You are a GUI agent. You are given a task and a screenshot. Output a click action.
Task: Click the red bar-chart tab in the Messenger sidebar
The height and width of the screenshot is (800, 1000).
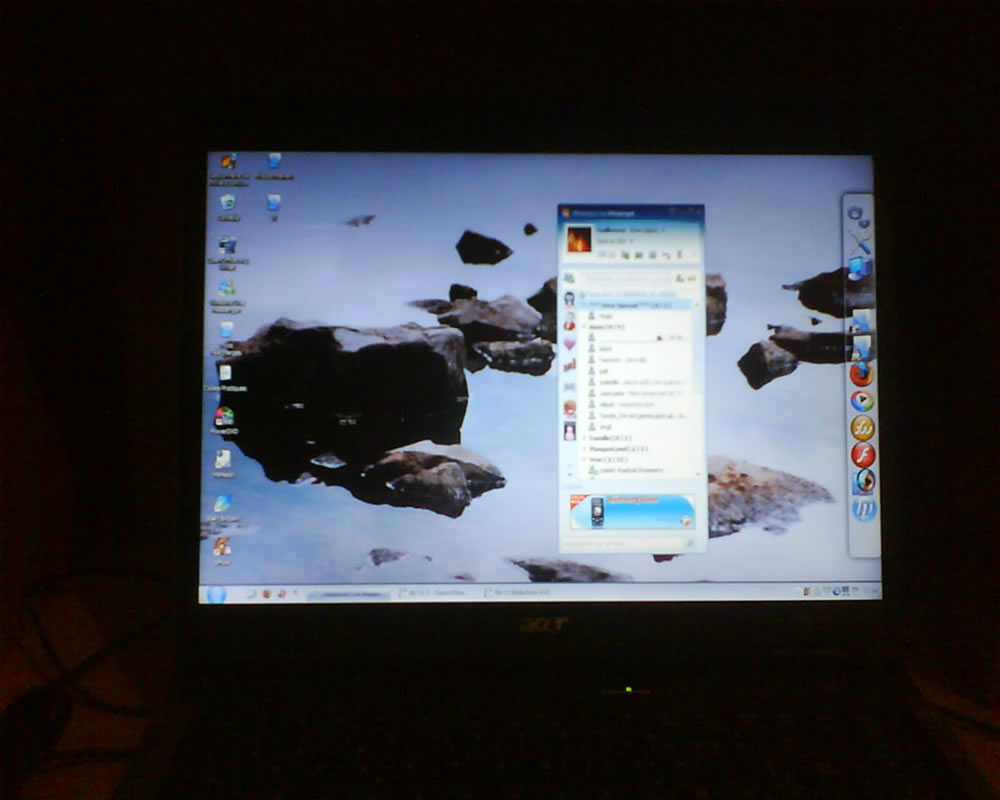click(570, 366)
